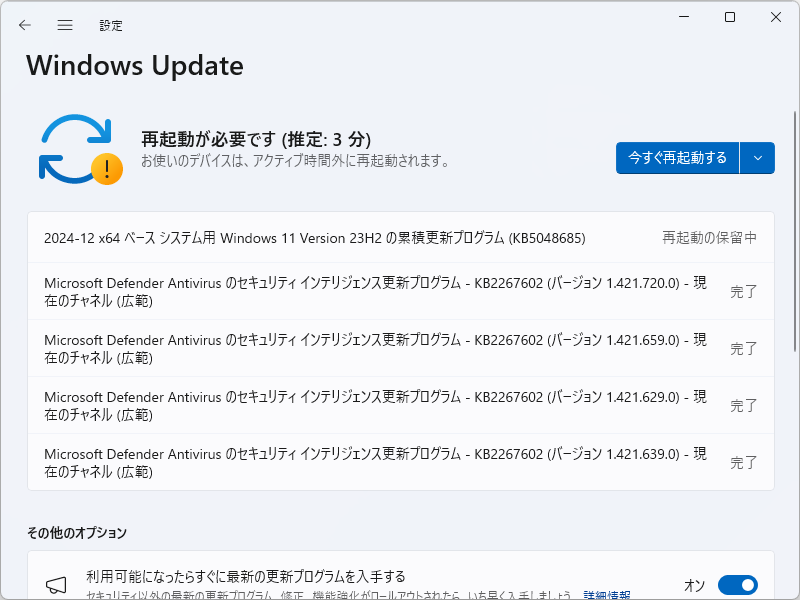Click the 完了 status of the topmost Defender update
Screen dimensions: 800x600
point(743,291)
